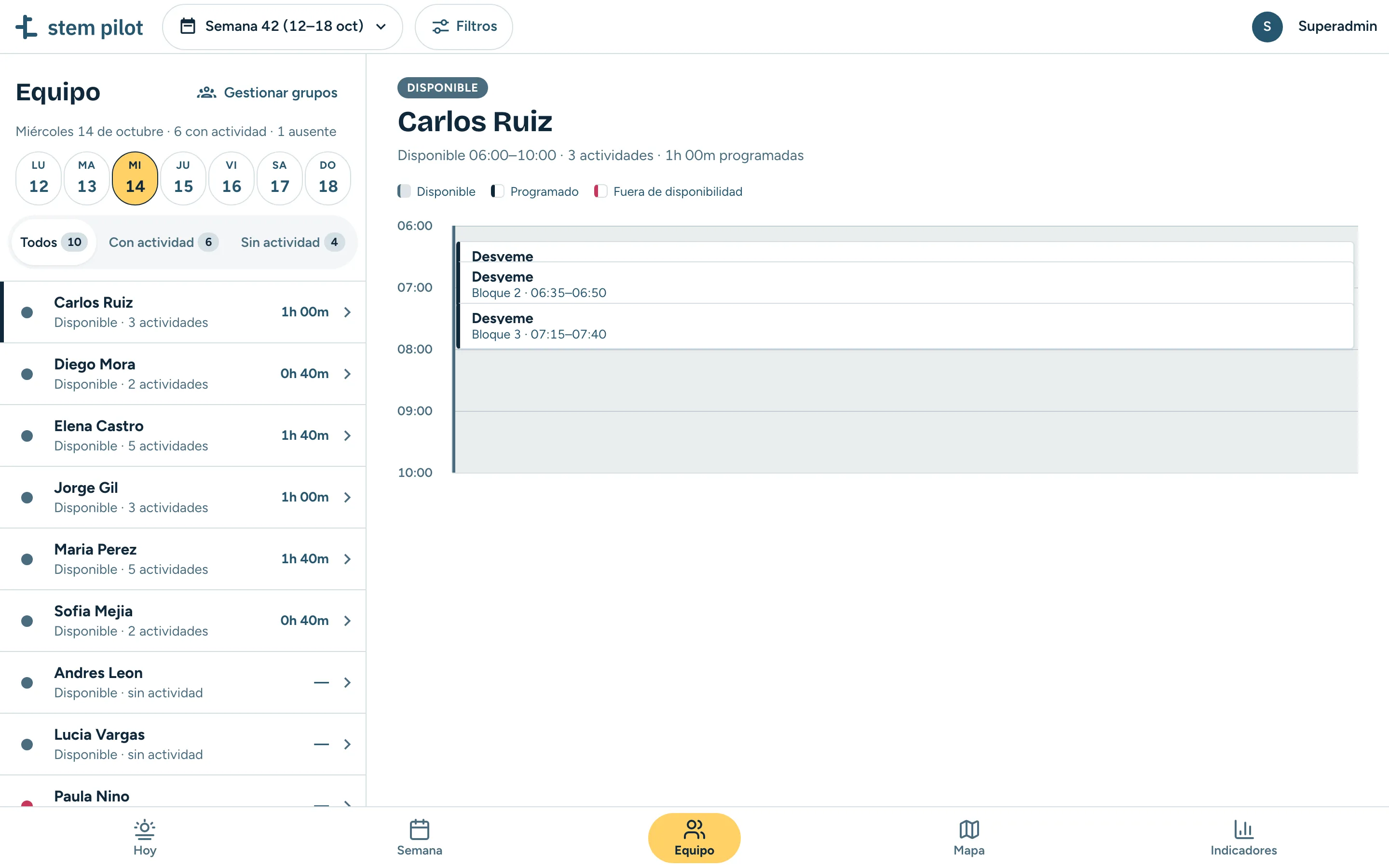
Task: Switch to Sin actividad tab
Action: pyautogui.click(x=292, y=242)
